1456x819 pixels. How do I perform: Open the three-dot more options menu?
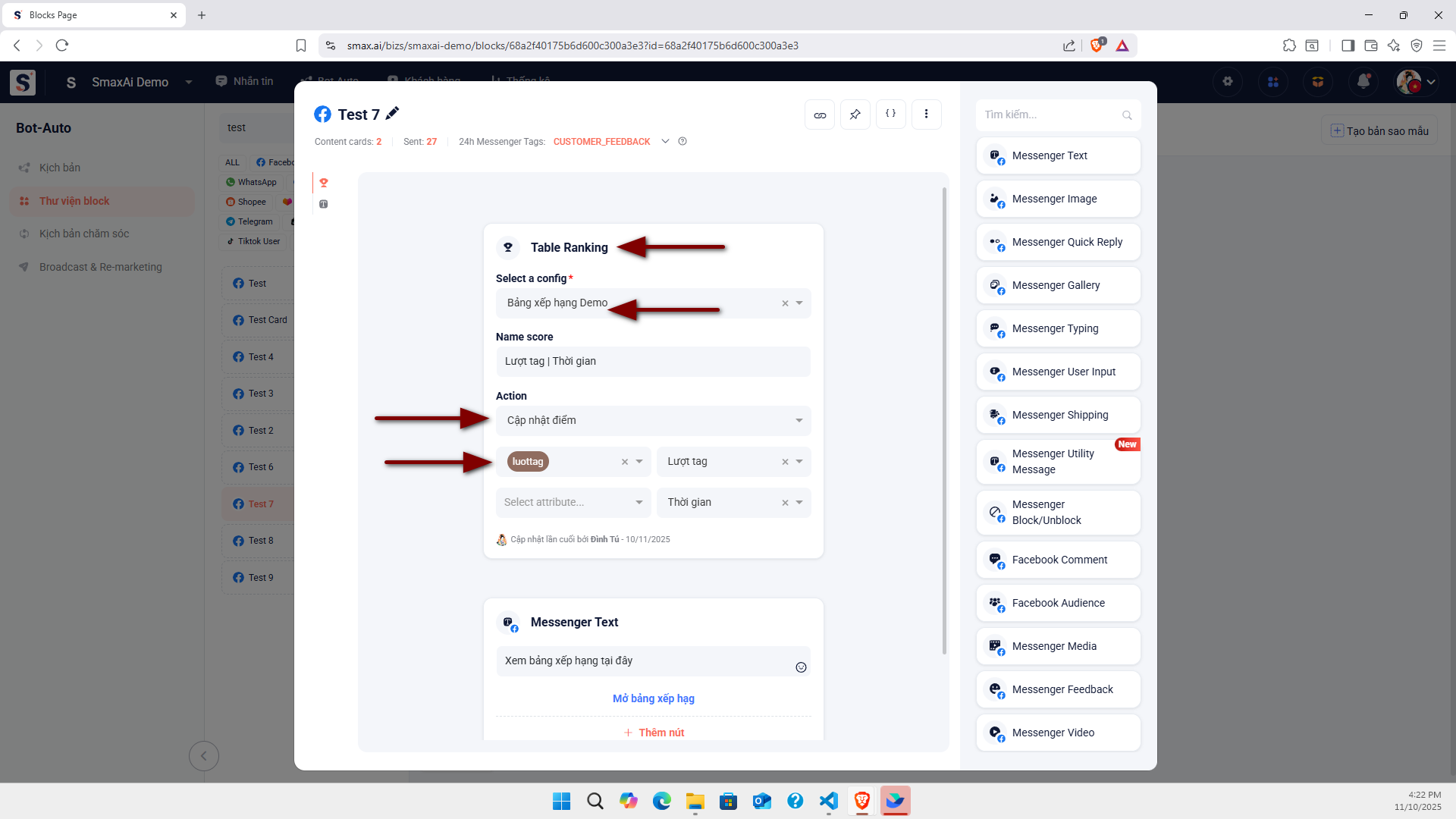click(926, 115)
